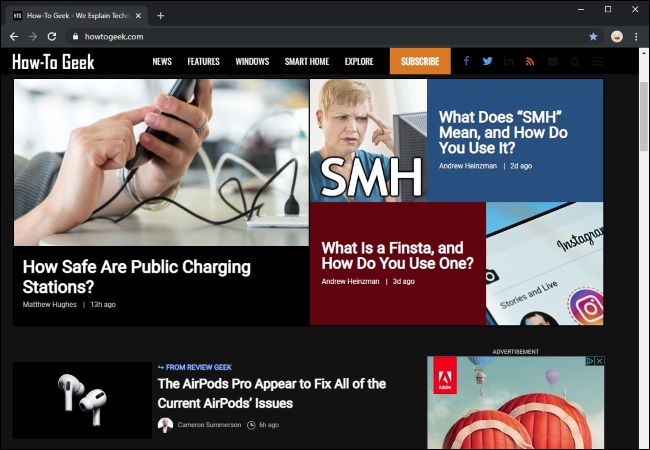650x450 pixels.
Task: Click the padlock site info icon
Action: (x=75, y=36)
